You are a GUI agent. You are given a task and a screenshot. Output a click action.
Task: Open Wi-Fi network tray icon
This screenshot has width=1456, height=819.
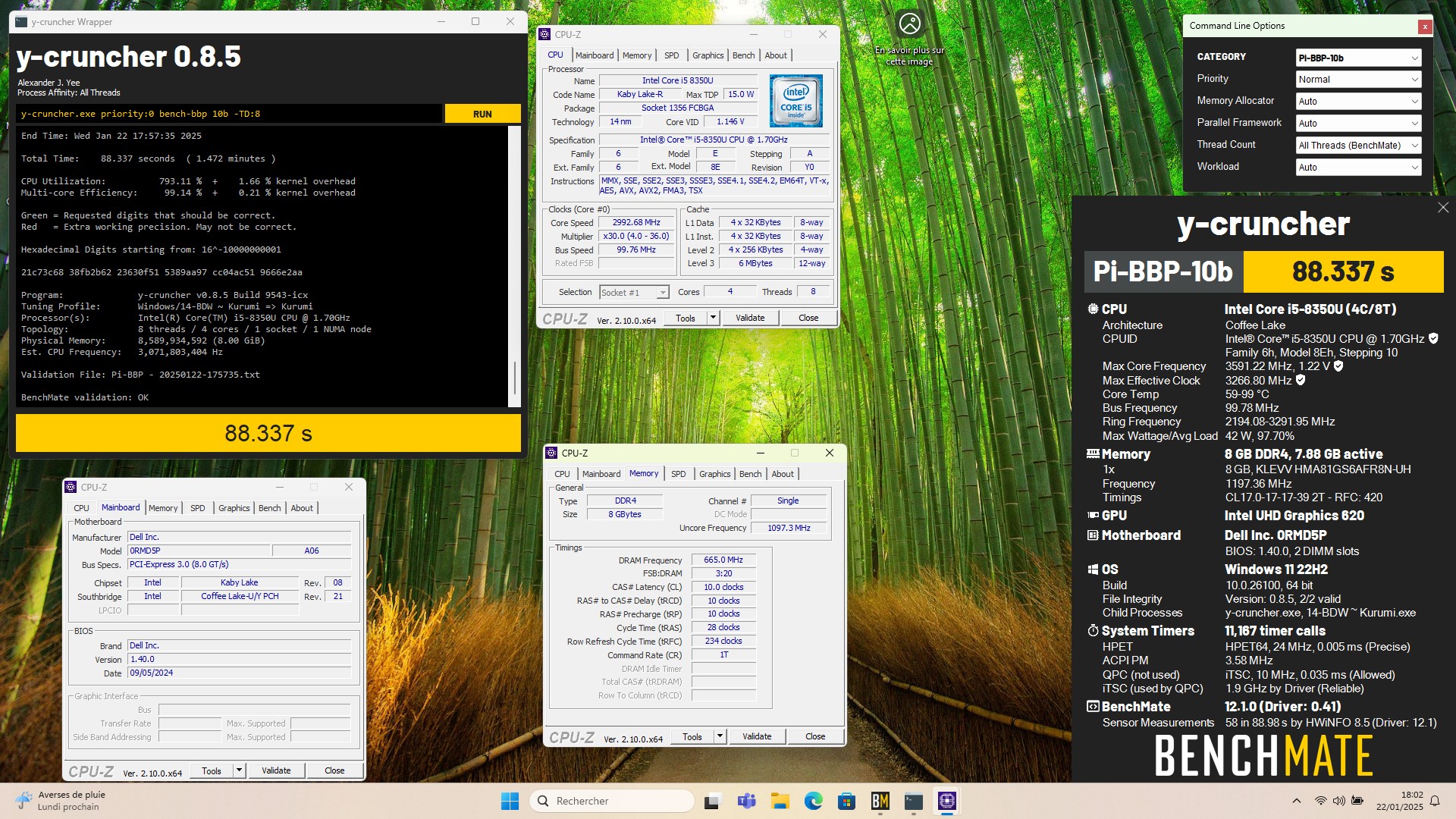pyautogui.click(x=1320, y=801)
